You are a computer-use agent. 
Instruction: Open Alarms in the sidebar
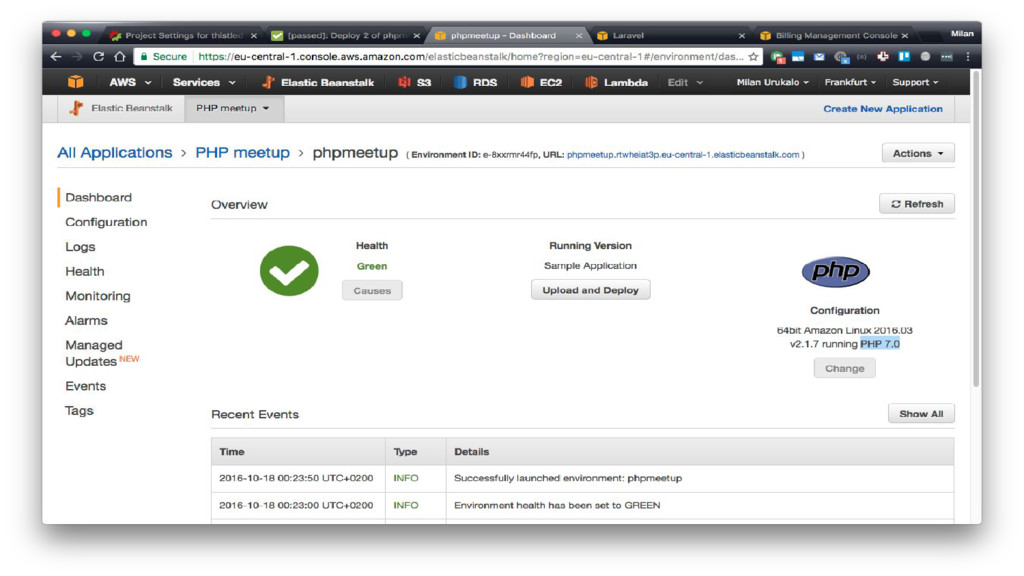(x=86, y=321)
